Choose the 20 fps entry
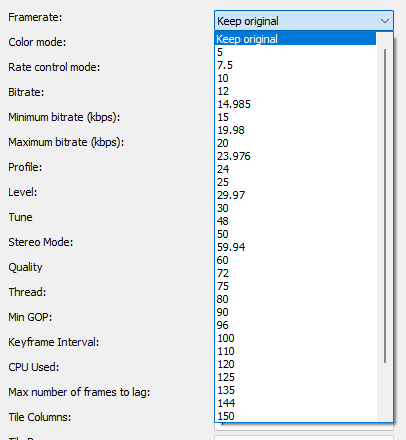The image size is (406, 440). pyautogui.click(x=295, y=143)
